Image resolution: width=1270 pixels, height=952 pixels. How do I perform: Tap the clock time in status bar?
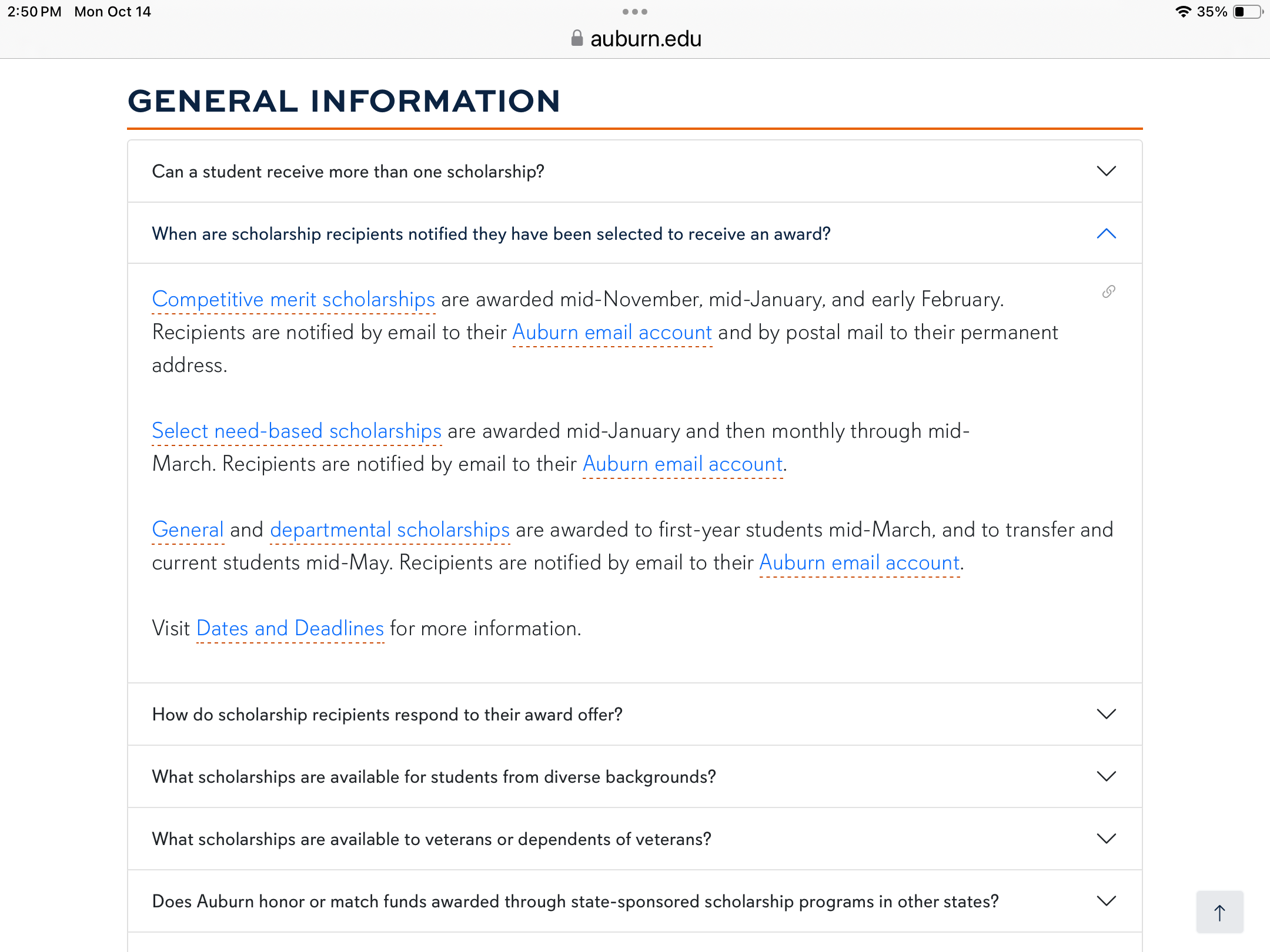pyautogui.click(x=34, y=12)
